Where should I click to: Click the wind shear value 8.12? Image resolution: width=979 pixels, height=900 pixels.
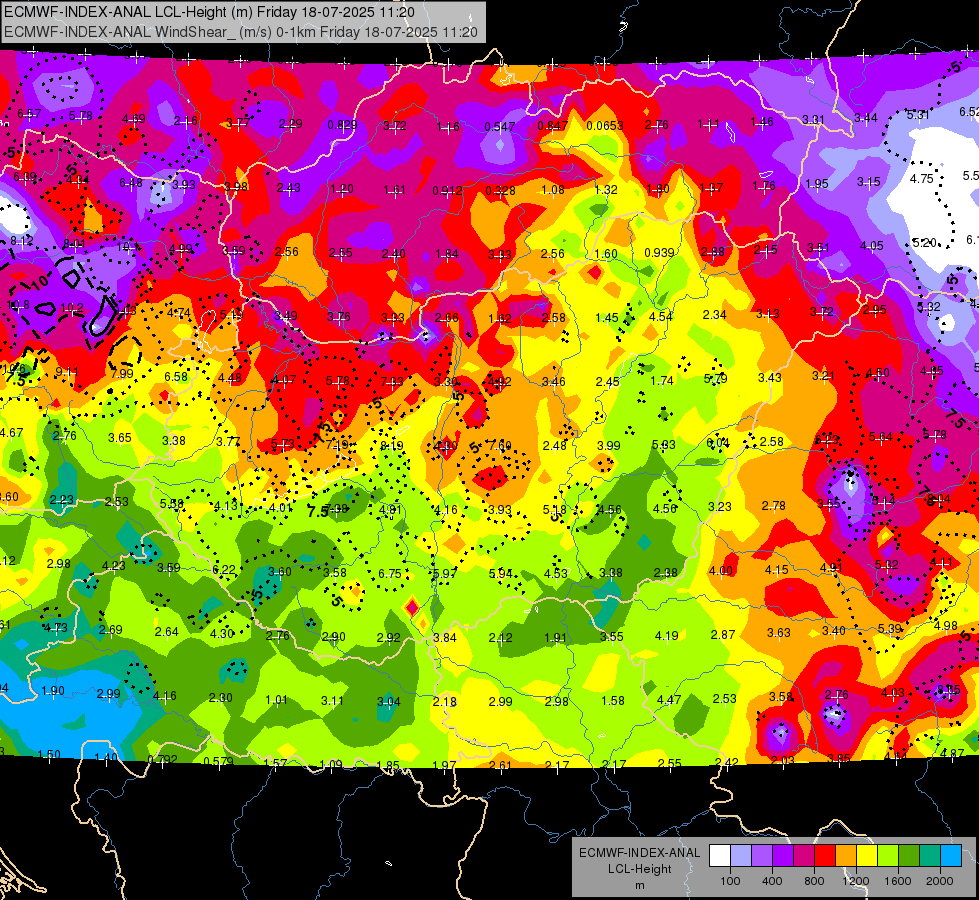tap(21, 240)
